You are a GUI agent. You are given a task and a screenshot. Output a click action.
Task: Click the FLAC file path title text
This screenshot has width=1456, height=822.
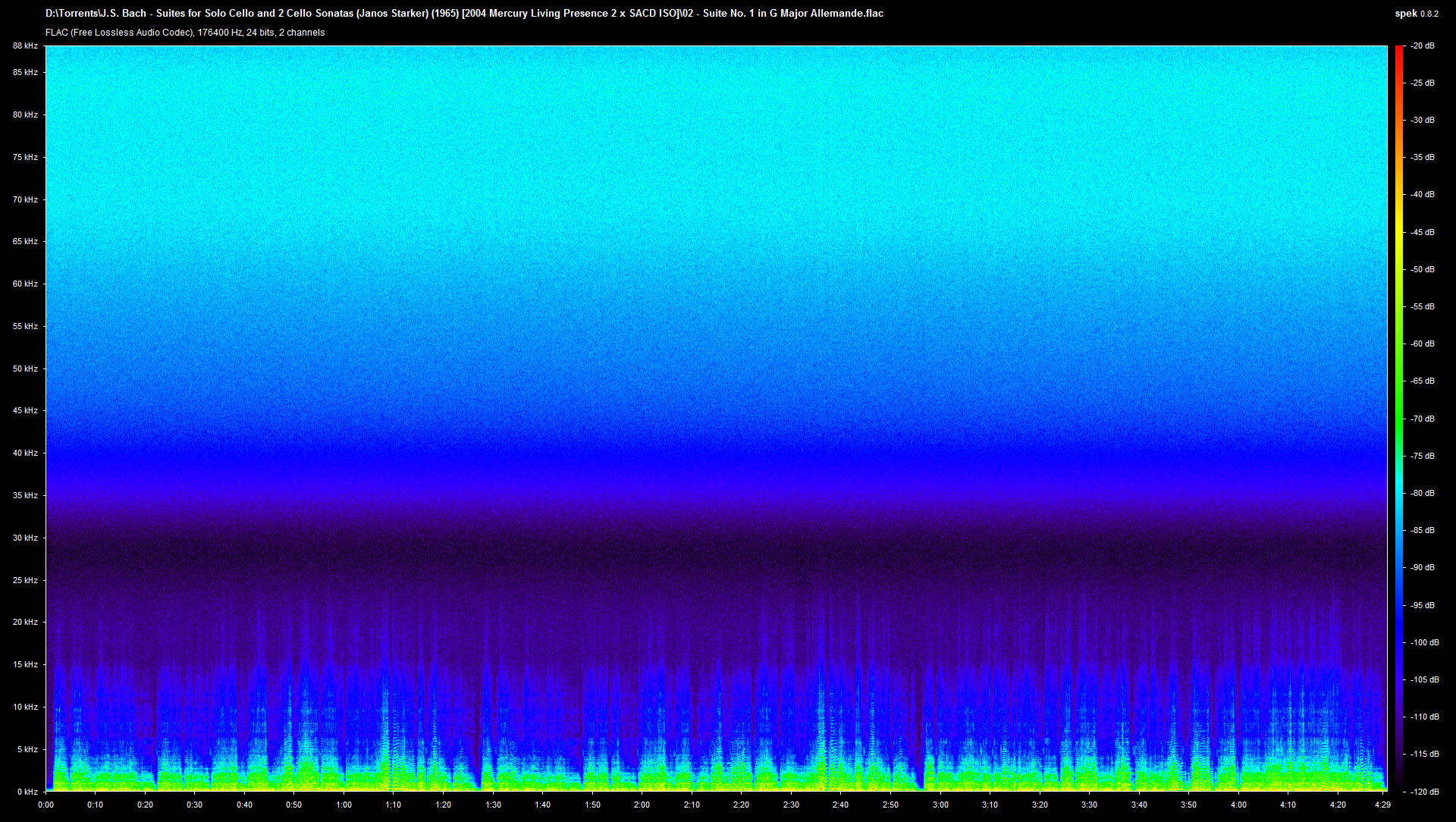point(464,14)
